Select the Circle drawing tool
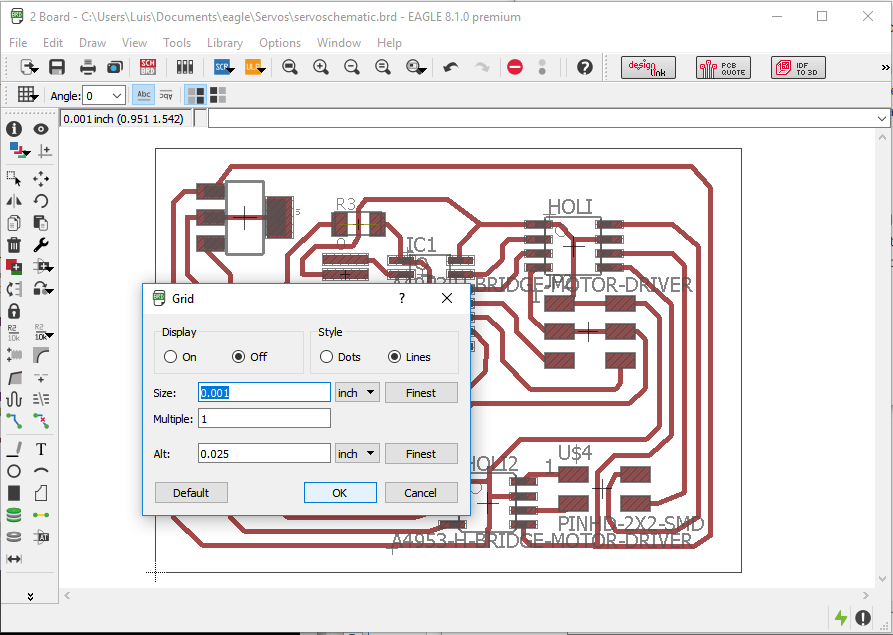The image size is (893, 635). [14, 471]
